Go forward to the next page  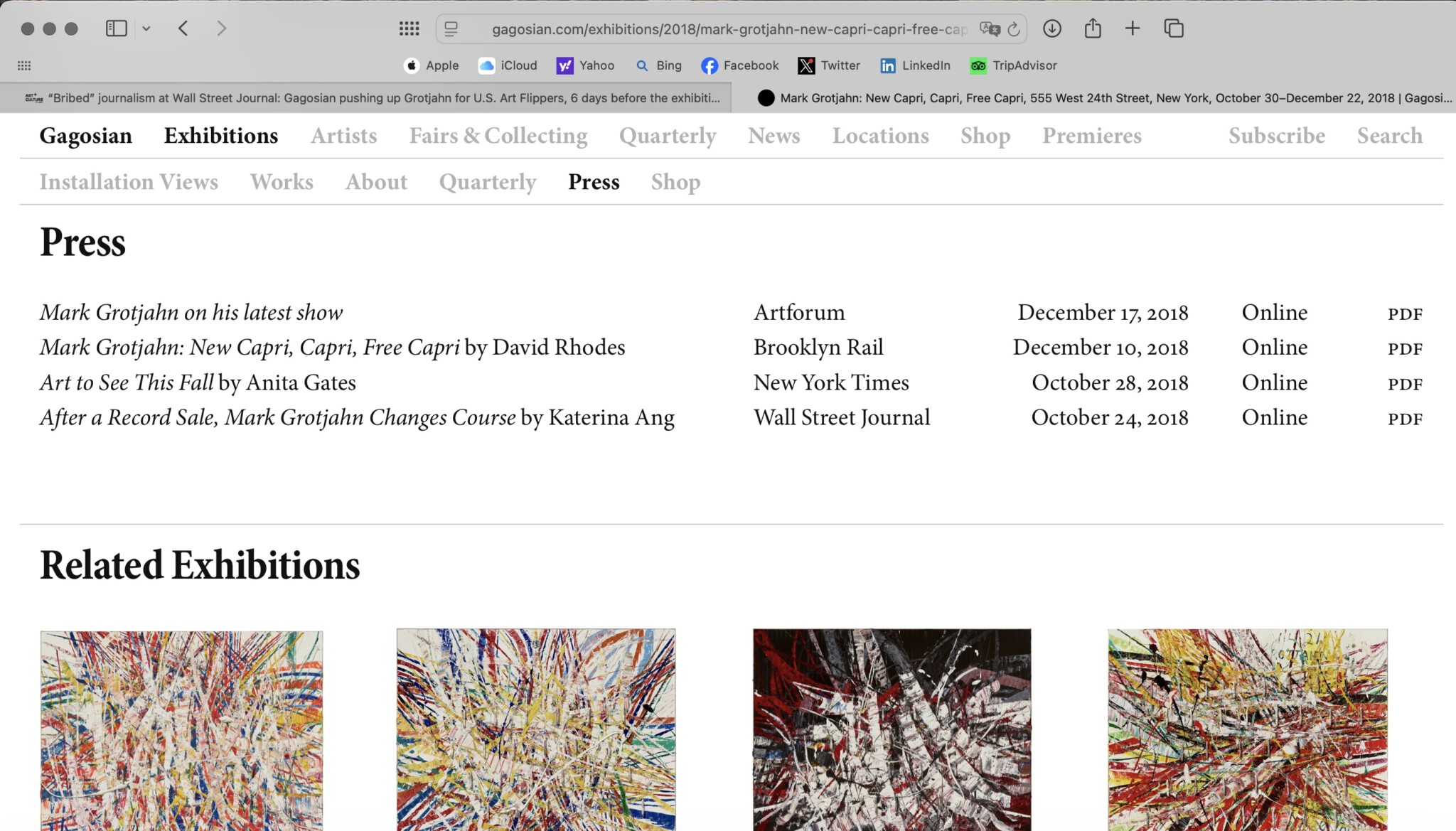tap(222, 28)
